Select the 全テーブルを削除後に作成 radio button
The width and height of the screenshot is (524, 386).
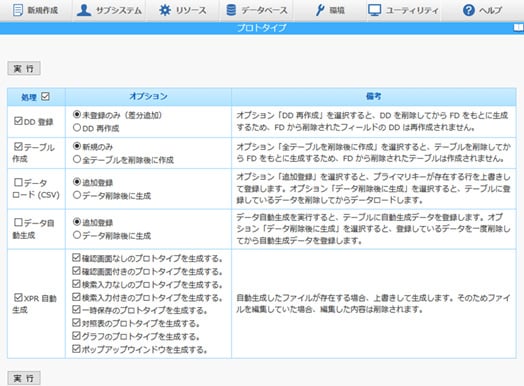(x=77, y=159)
